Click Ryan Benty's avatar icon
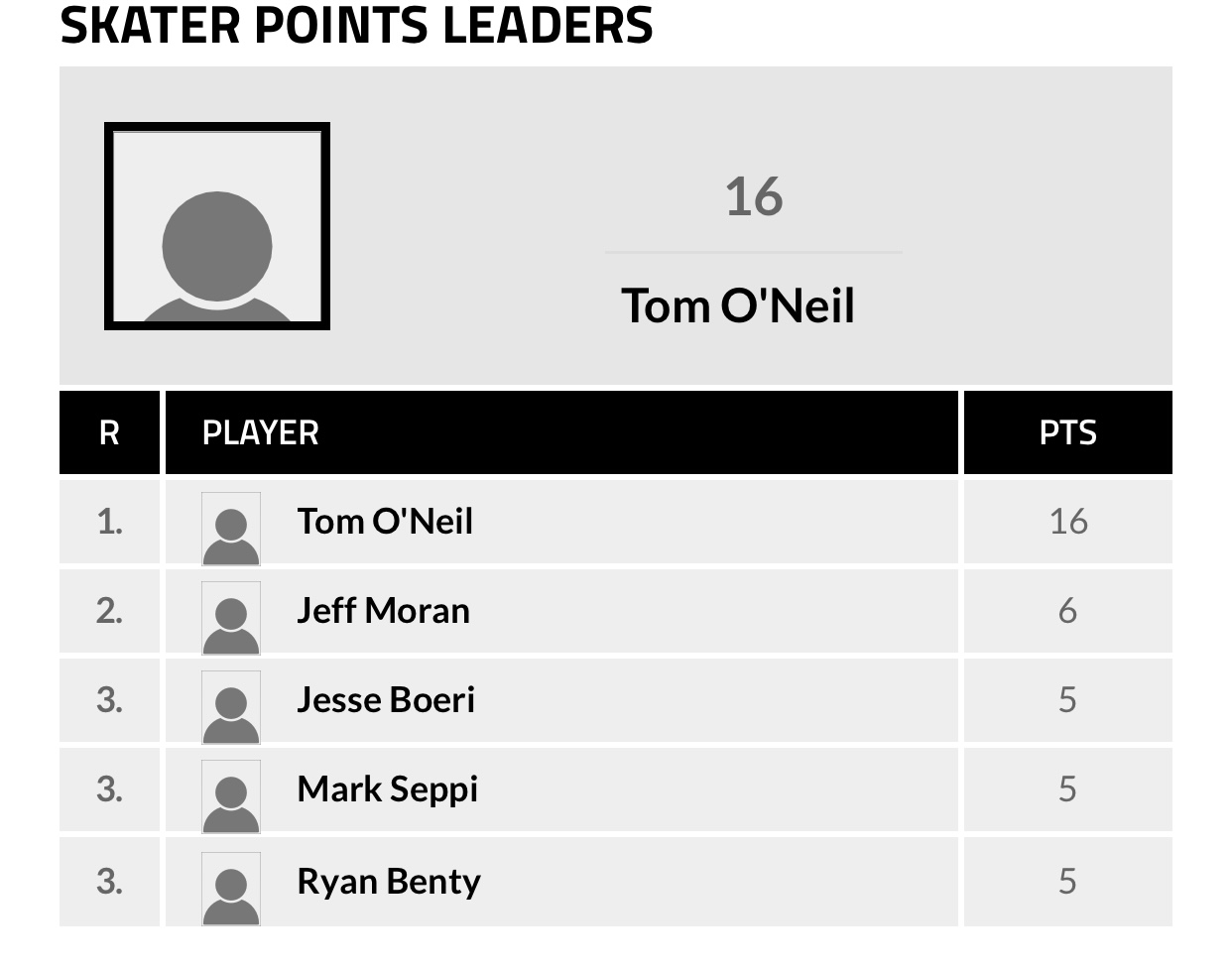Image resolution: width=1232 pixels, height=970 pixels. (x=231, y=888)
